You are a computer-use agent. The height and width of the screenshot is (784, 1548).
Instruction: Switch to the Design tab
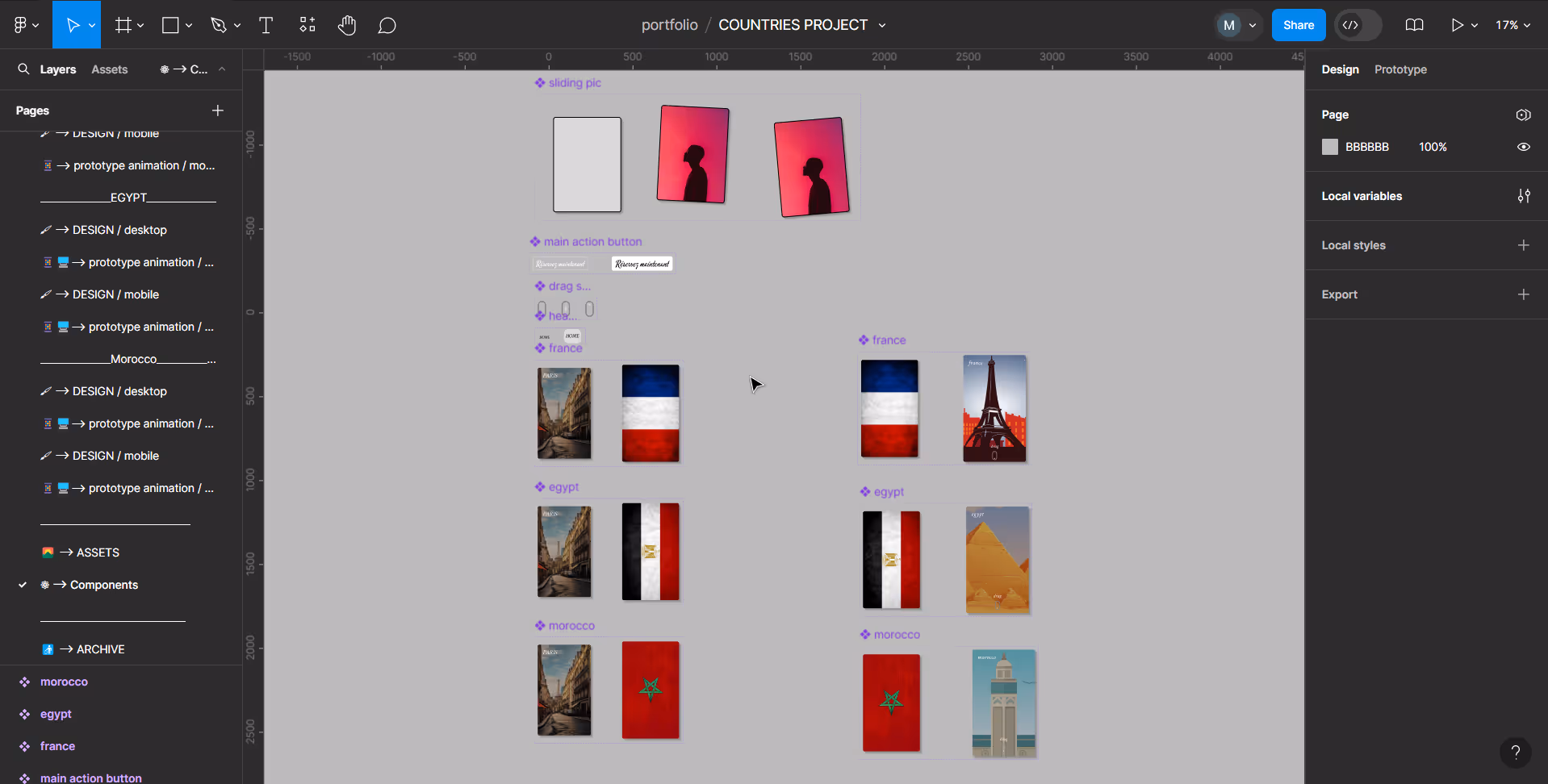1340,69
